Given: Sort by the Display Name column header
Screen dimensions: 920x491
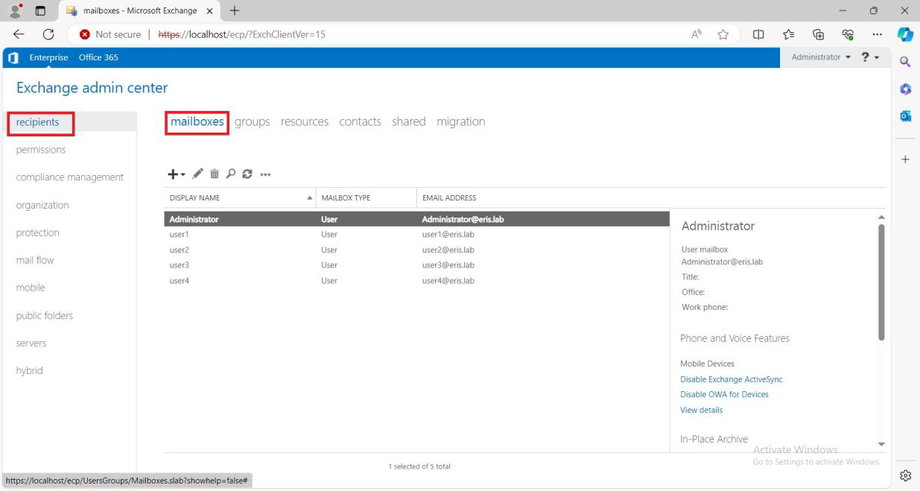Looking at the screenshot, I should click(x=238, y=198).
